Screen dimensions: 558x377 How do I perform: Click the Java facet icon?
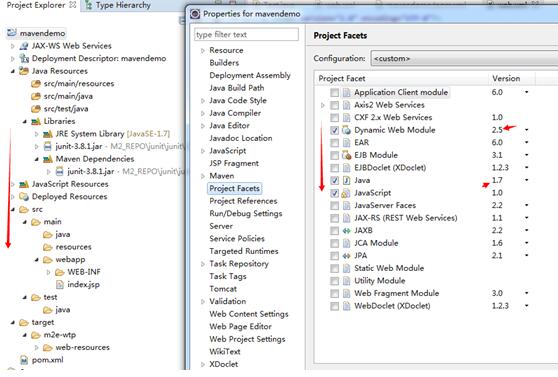346,180
